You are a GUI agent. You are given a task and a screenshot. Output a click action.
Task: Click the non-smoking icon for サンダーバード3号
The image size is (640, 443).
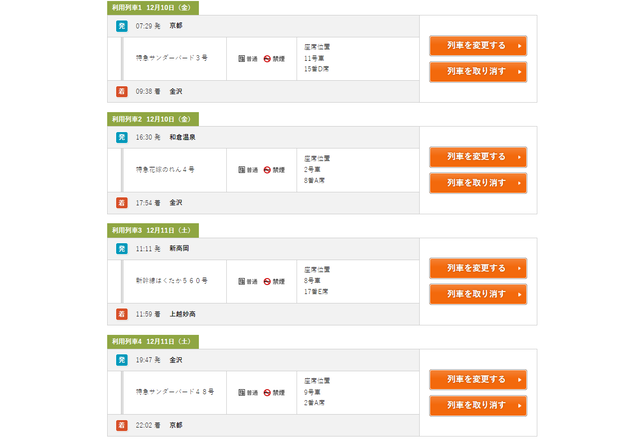pyautogui.click(x=267, y=58)
